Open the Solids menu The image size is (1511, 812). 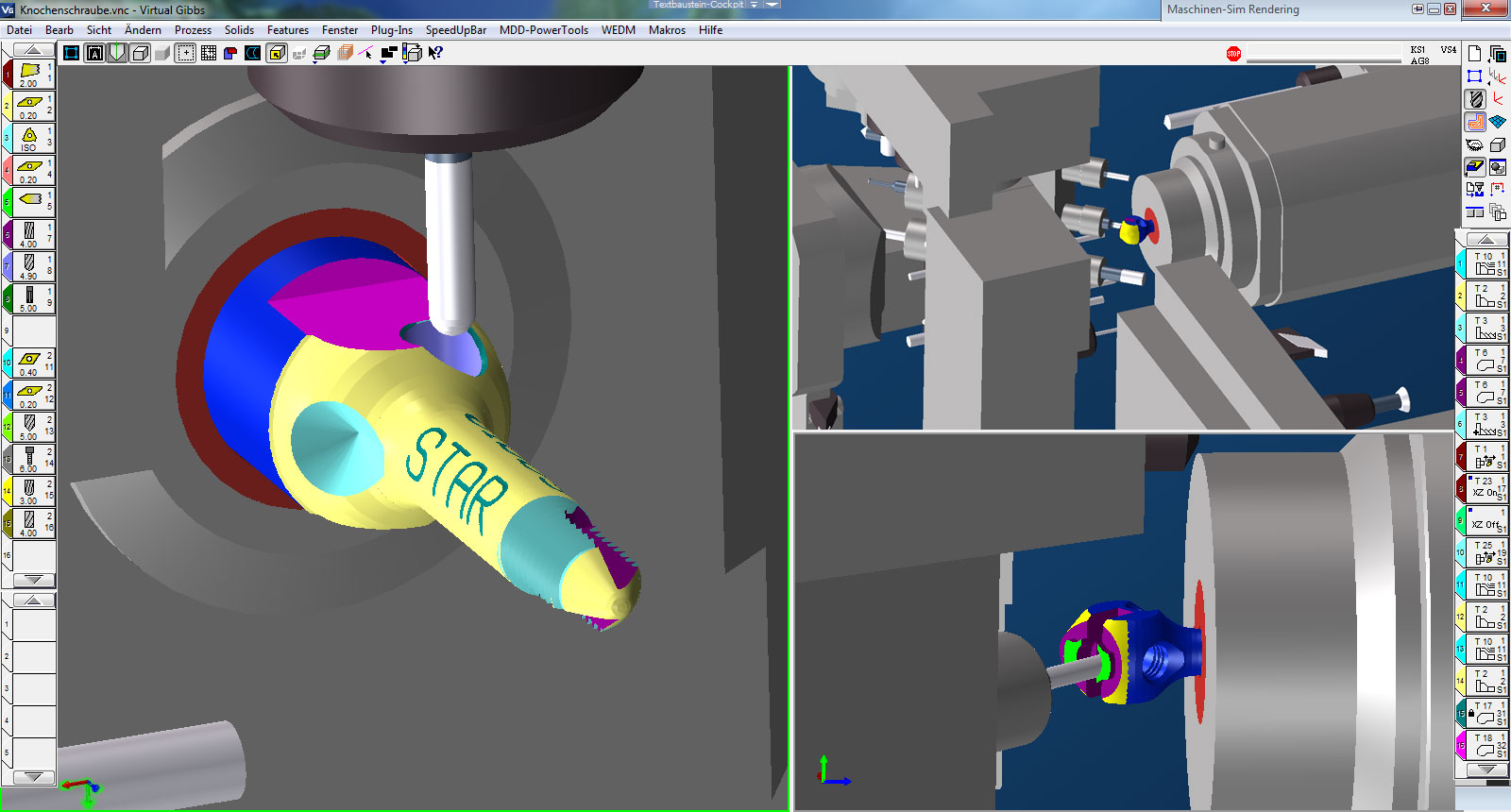(x=239, y=30)
